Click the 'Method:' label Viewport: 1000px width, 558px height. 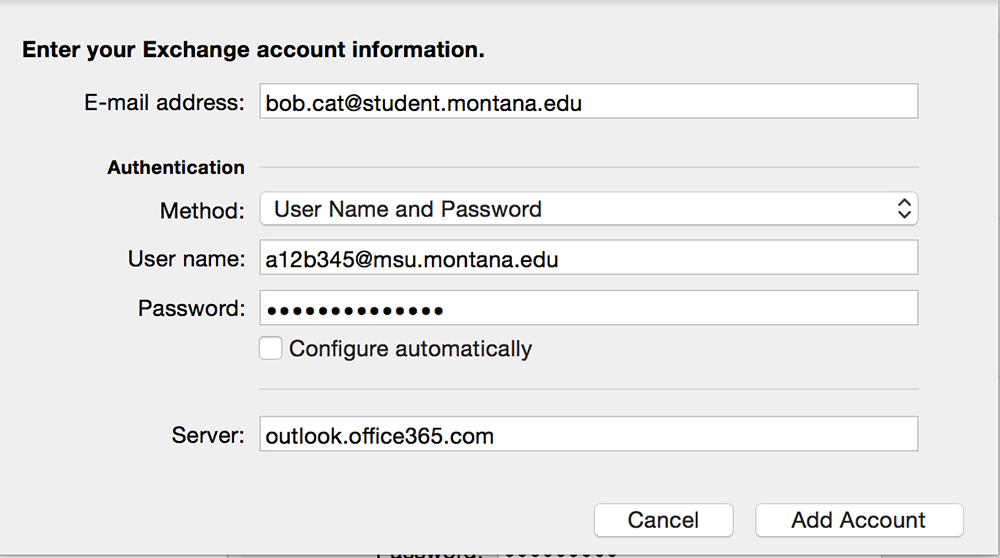pyautogui.click(x=202, y=210)
